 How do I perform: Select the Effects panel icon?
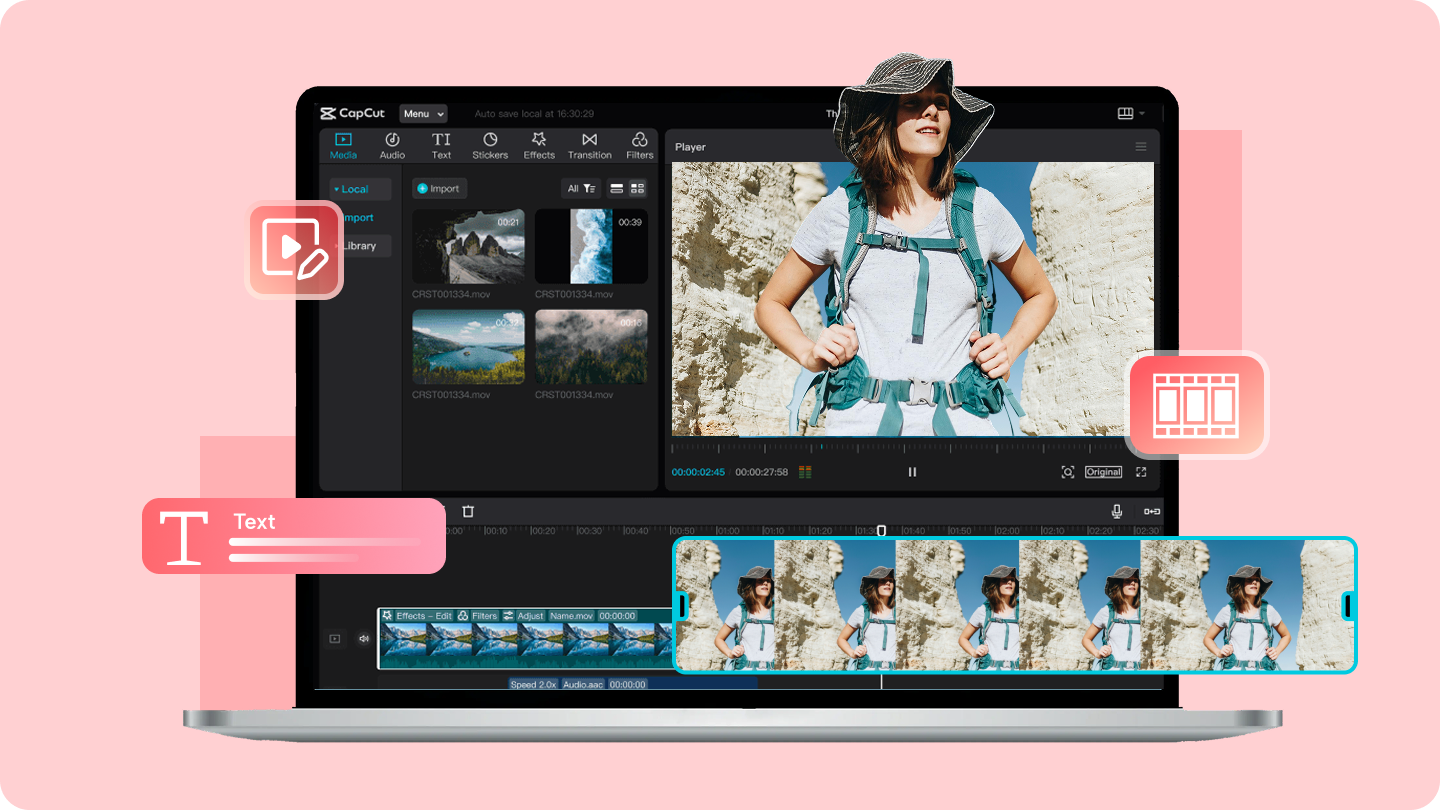tap(539, 145)
